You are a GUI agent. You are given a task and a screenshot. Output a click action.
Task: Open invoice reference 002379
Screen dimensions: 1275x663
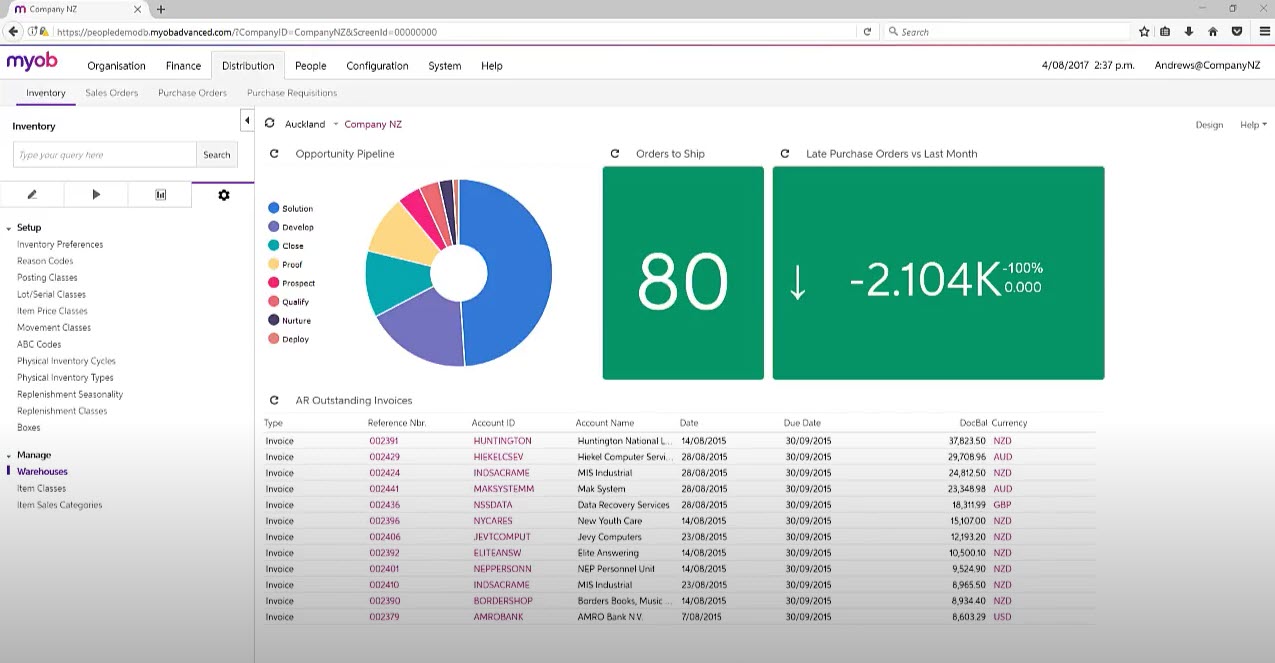(x=384, y=617)
